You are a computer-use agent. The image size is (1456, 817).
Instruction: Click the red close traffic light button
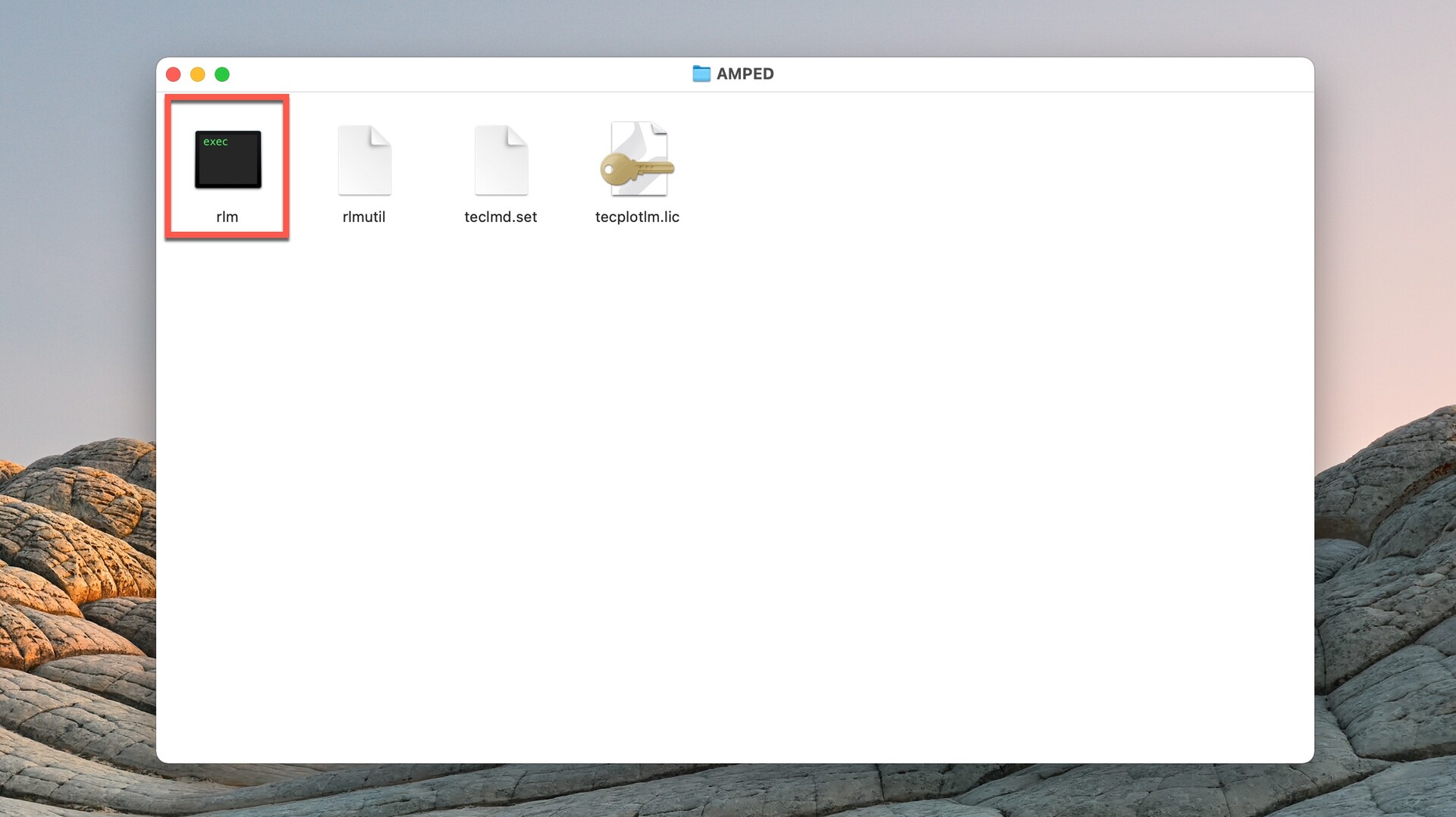pos(173,74)
